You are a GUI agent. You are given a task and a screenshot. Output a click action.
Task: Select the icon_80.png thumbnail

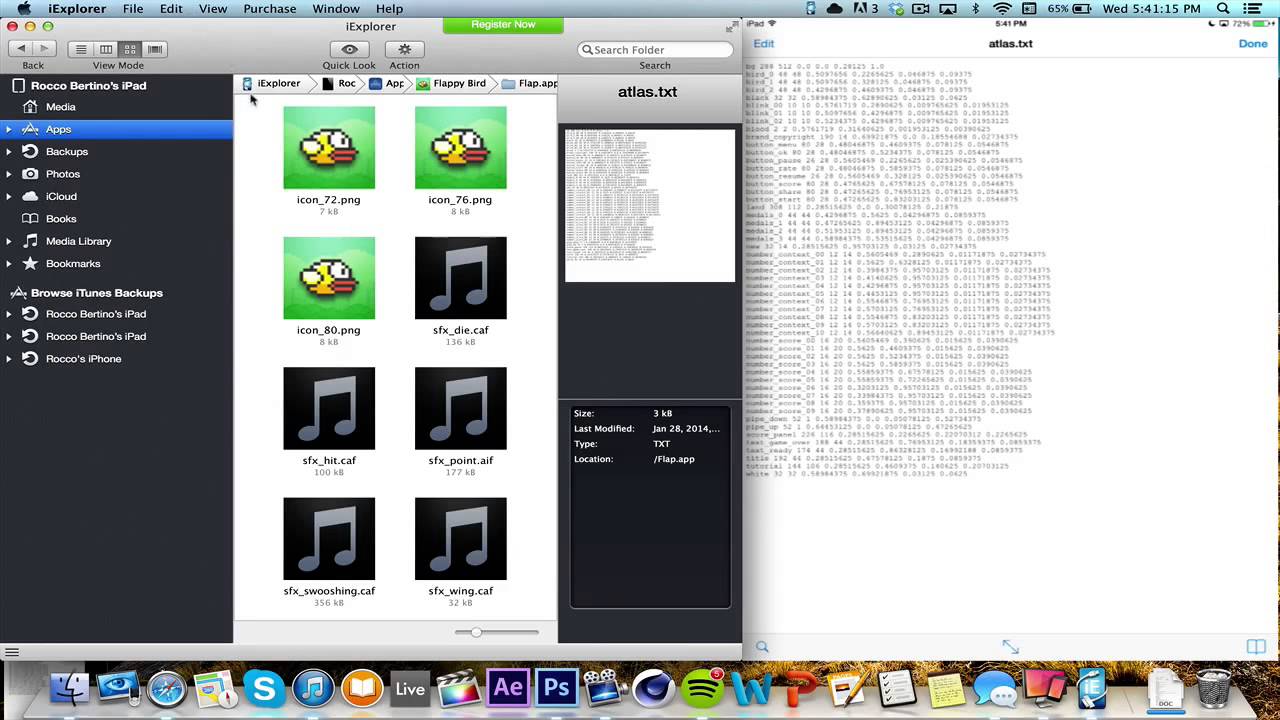pos(329,278)
